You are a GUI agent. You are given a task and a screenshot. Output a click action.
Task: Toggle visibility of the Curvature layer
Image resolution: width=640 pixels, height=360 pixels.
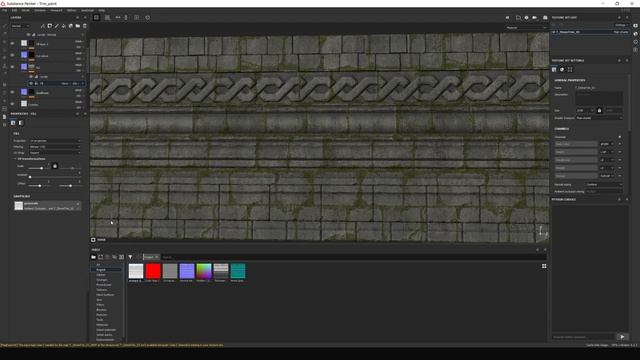click(x=12, y=55)
